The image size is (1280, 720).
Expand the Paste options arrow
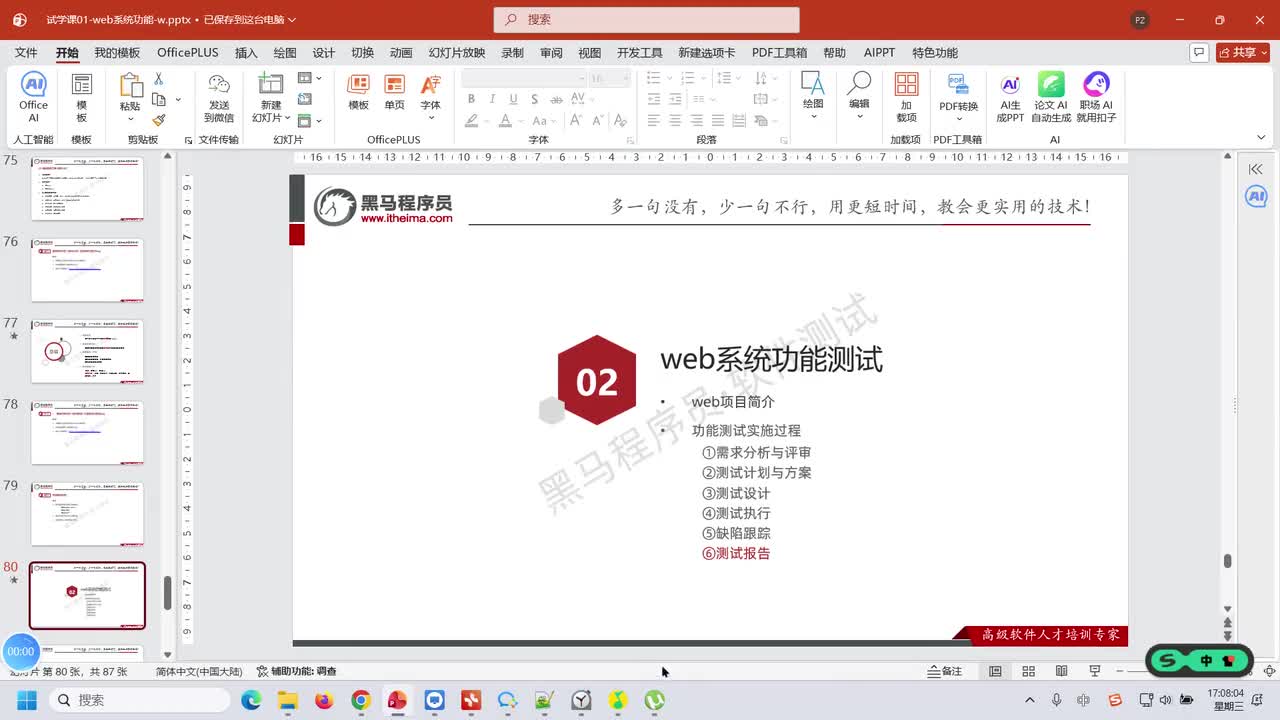(130, 117)
